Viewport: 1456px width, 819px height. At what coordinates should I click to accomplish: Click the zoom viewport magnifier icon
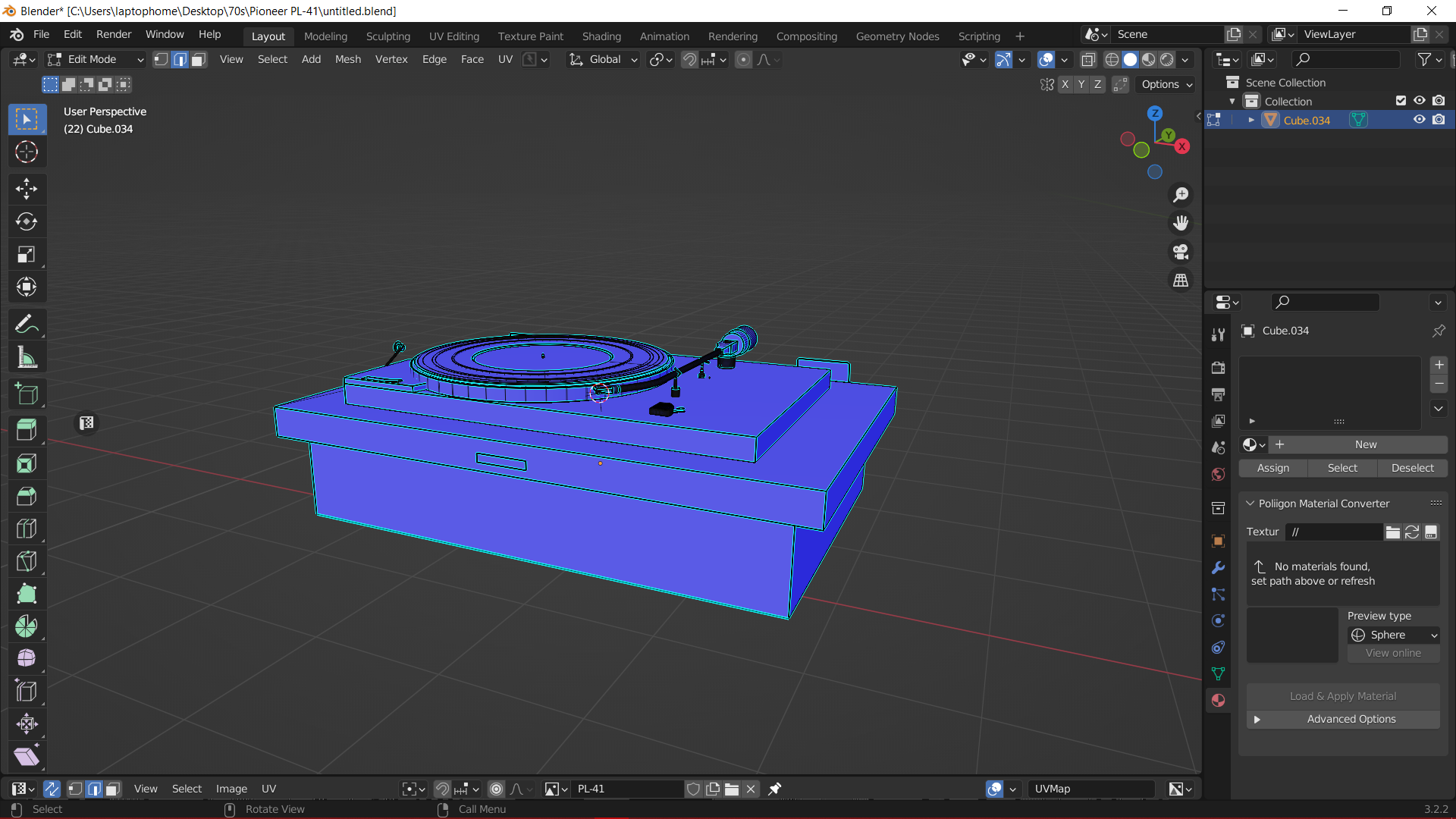coord(1181,195)
